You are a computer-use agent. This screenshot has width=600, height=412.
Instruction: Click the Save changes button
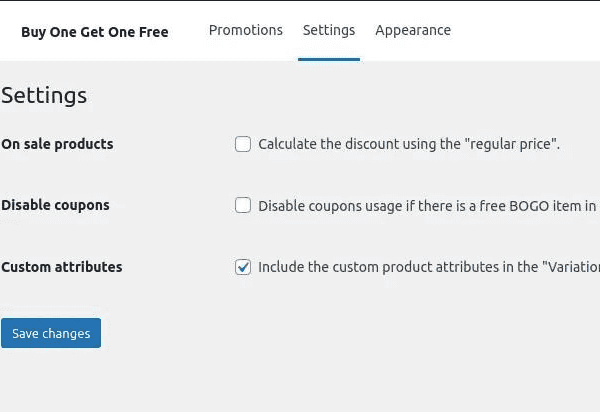coord(51,333)
